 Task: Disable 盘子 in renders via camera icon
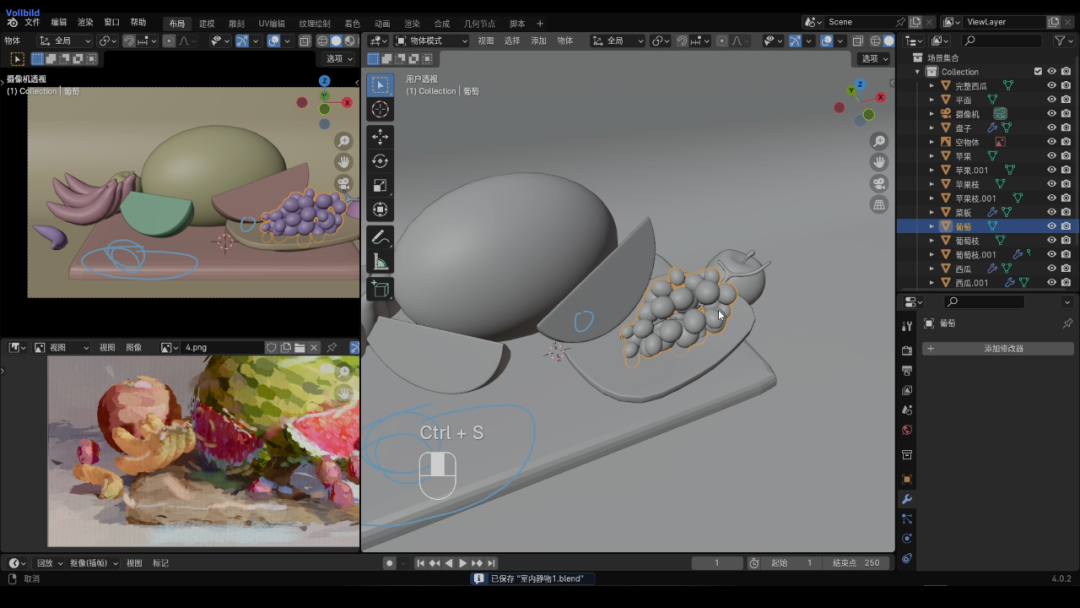pos(1066,127)
